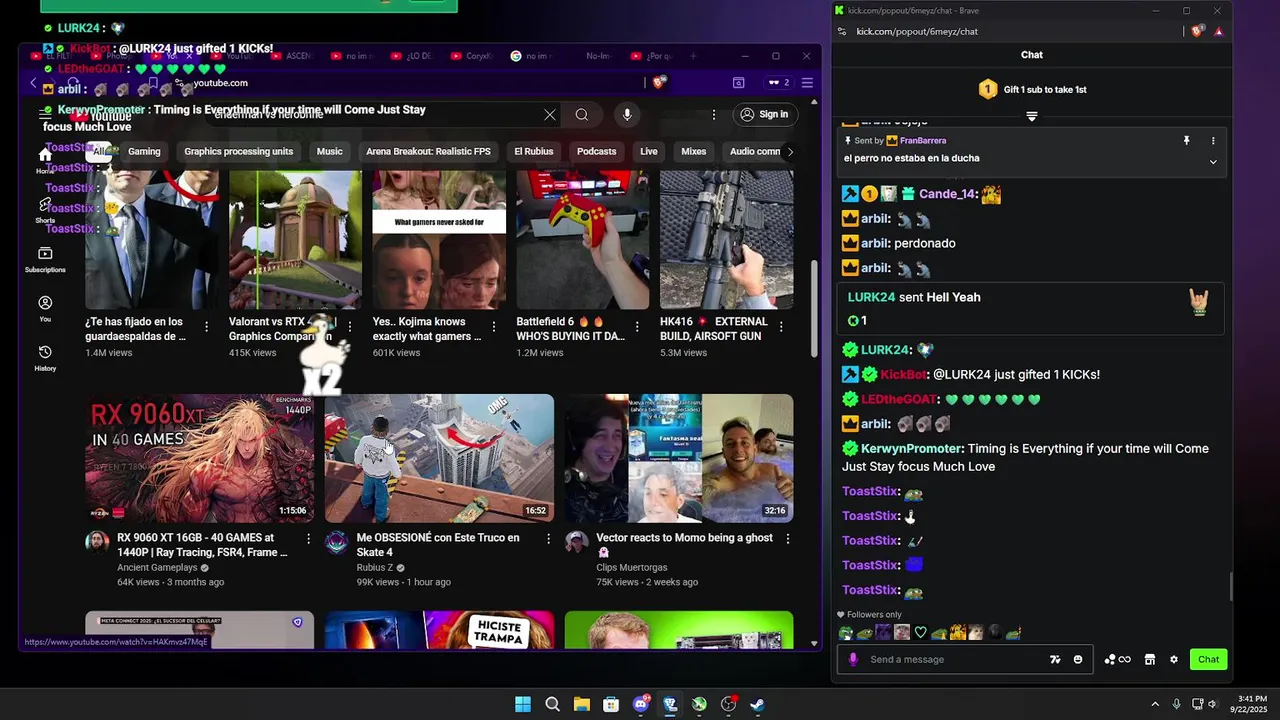Open Vector reacts to Momo thumbnail
This screenshot has width=1280, height=720.
coord(679,459)
